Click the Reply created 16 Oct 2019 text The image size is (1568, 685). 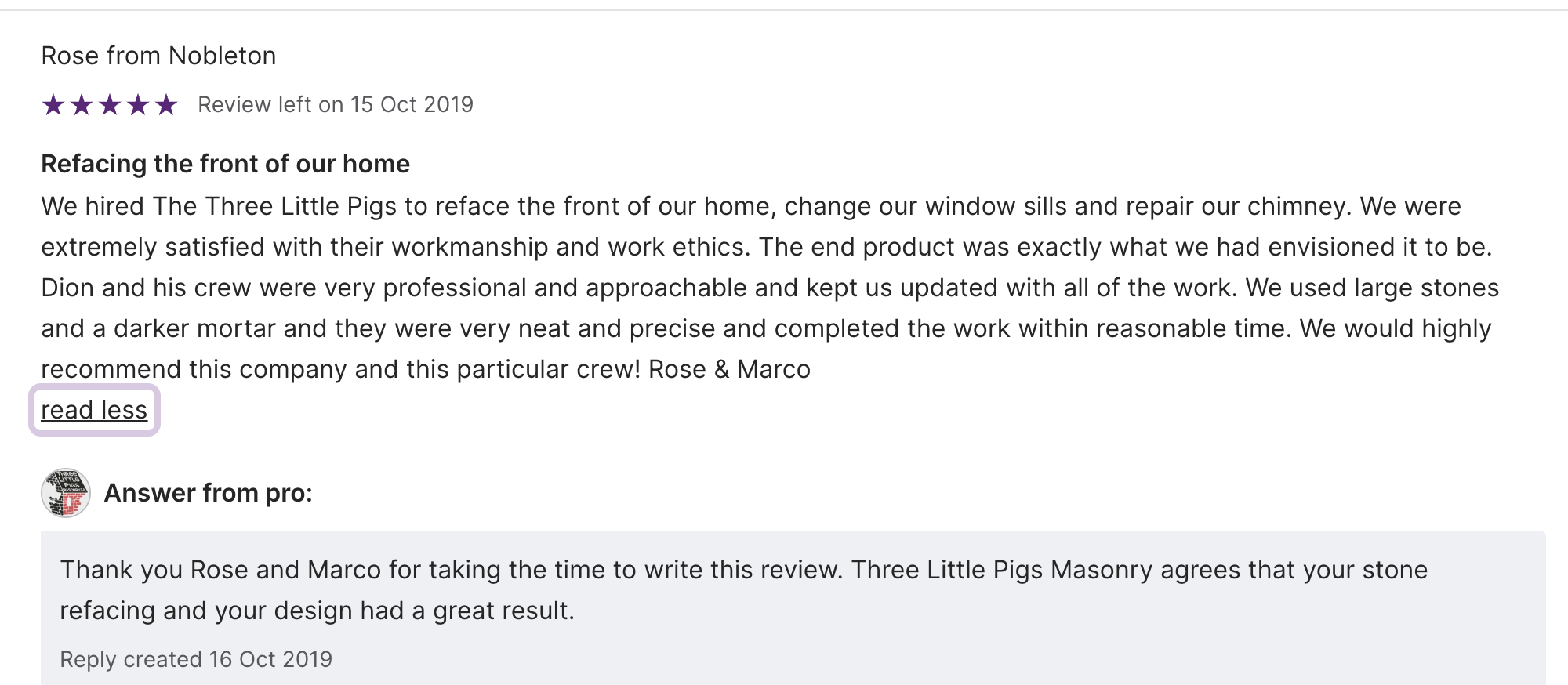tap(196, 659)
